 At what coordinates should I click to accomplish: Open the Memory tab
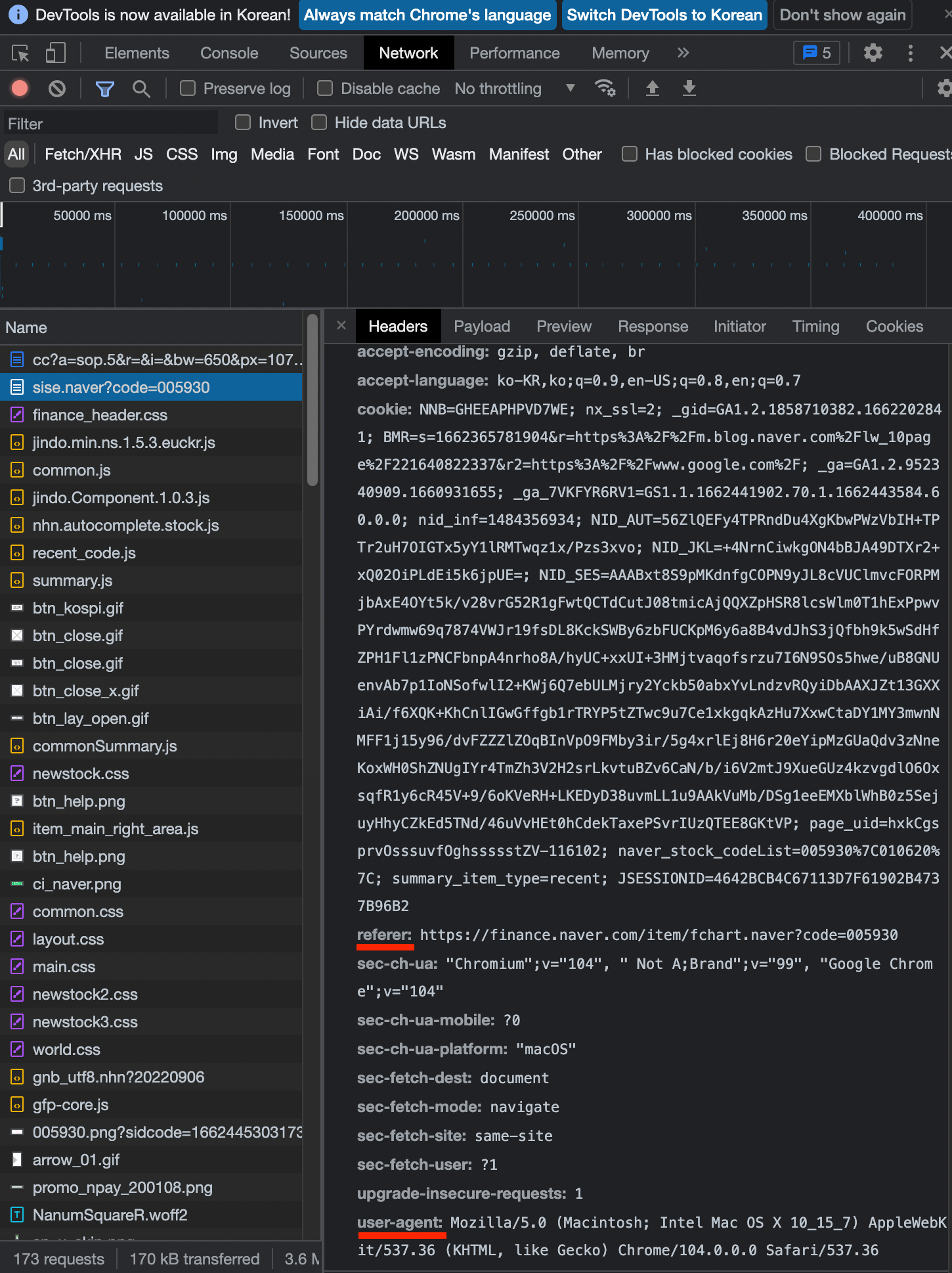620,53
